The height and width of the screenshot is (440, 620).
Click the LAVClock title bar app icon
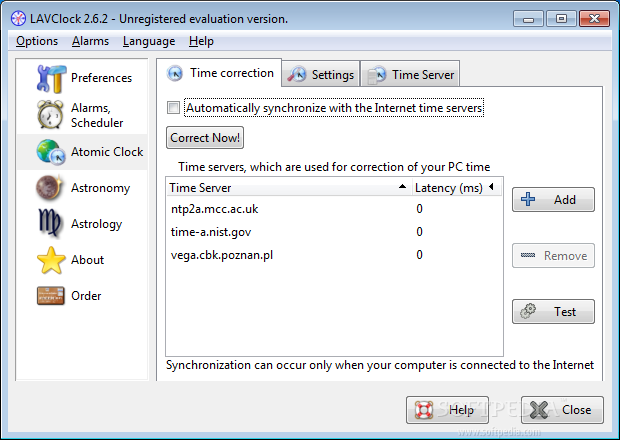click(x=18, y=19)
